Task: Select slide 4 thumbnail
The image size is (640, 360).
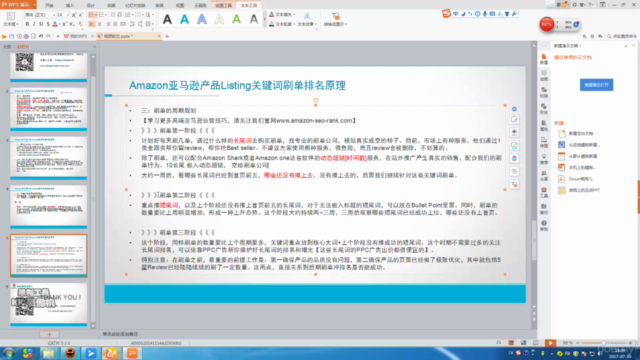Action: [x=49, y=207]
